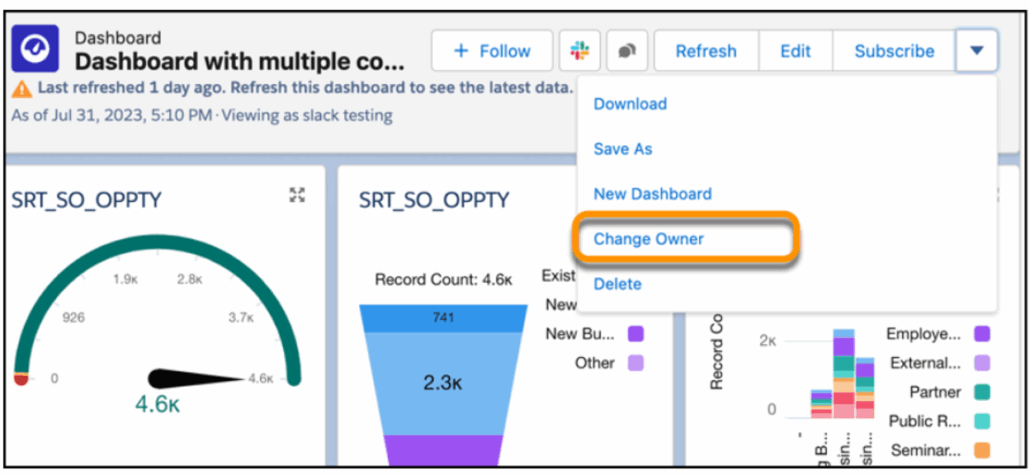The image size is (1030, 475).
Task: Choose Delete from the dropdown menu
Action: tap(617, 284)
